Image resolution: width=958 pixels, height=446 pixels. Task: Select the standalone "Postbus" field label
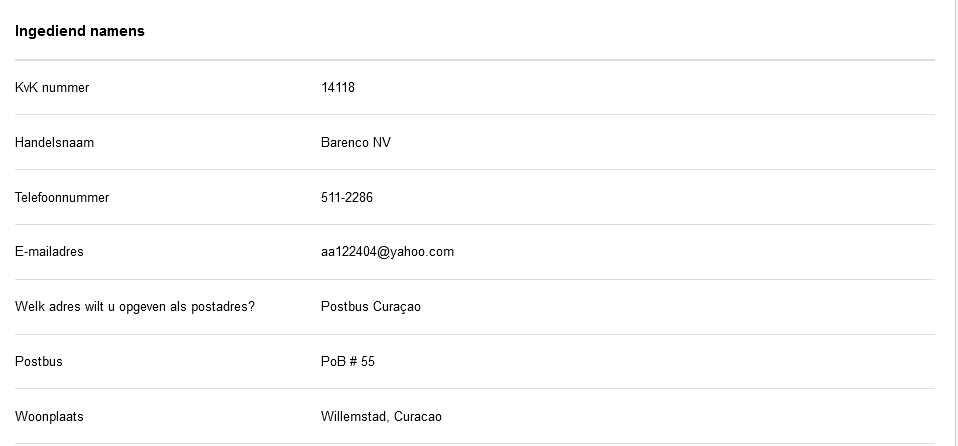(38, 362)
